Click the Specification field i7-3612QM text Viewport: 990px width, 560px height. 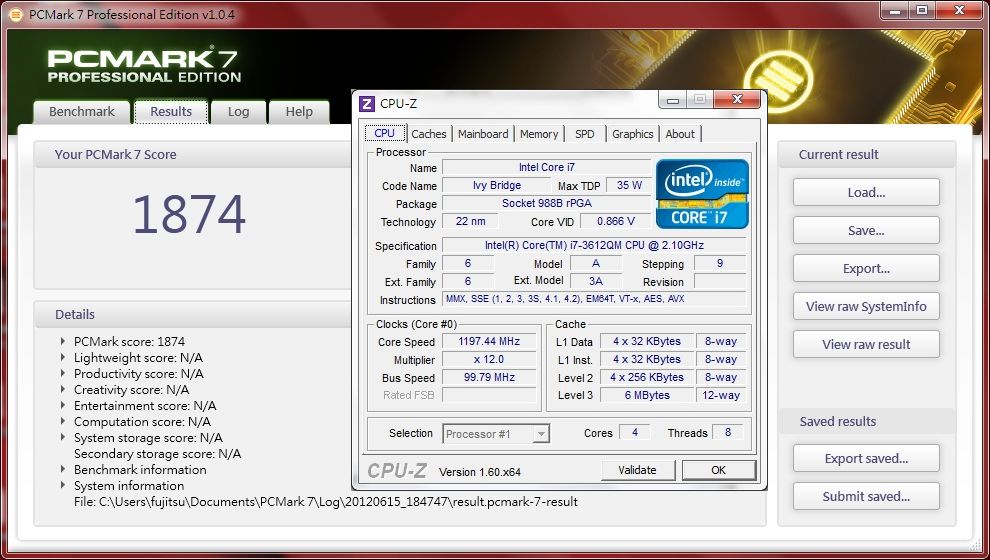[x=594, y=245]
